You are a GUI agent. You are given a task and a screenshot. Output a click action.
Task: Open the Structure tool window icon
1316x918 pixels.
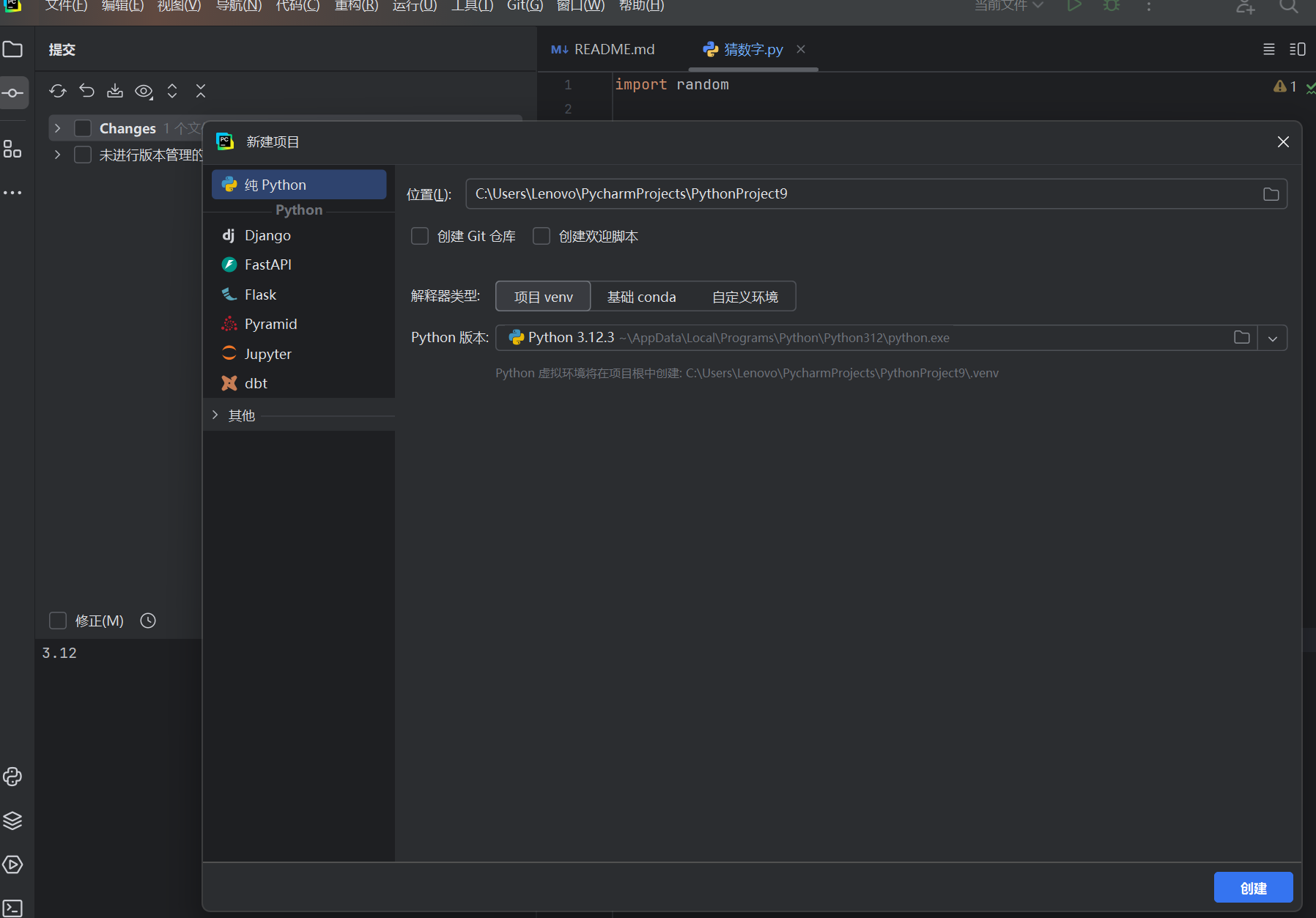point(12,149)
